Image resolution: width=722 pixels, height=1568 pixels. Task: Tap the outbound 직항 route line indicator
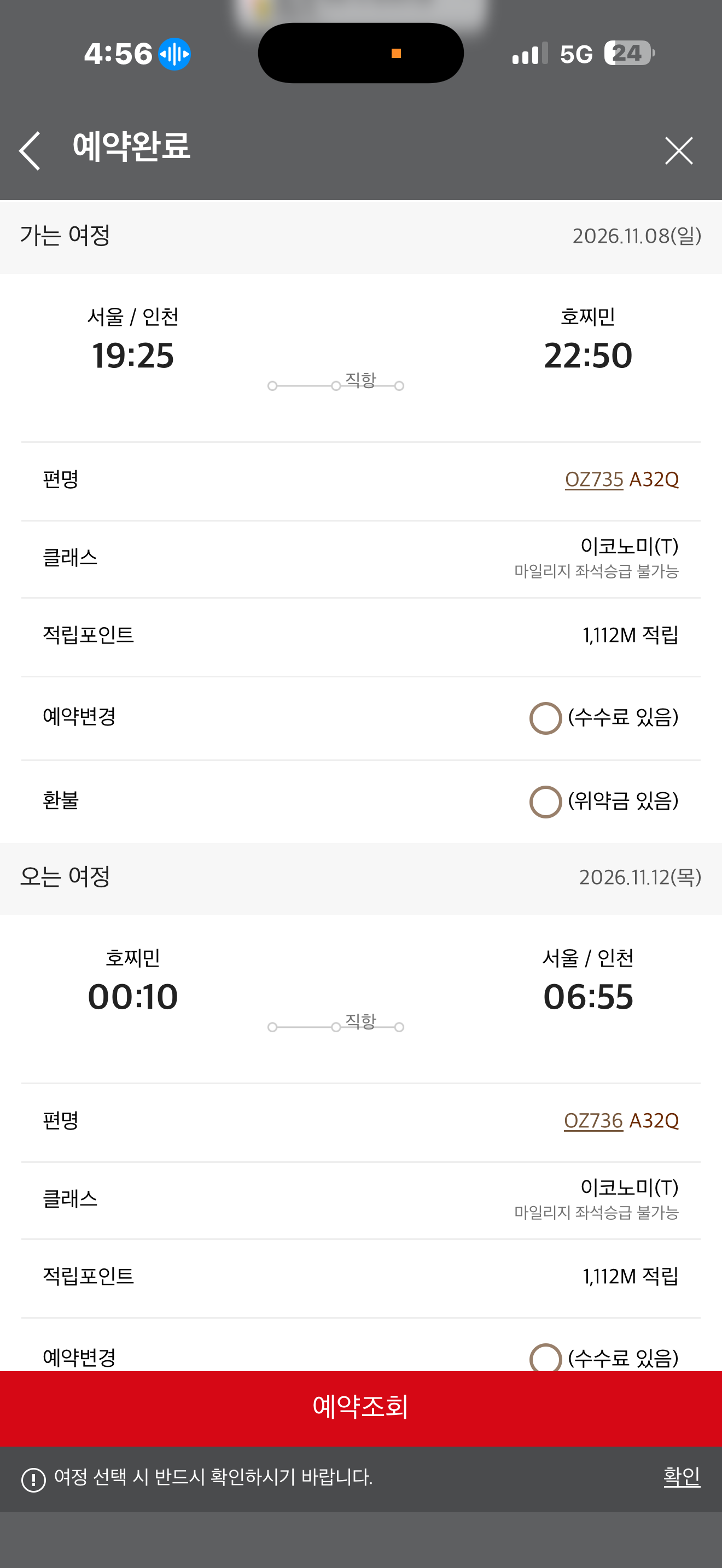pyautogui.click(x=336, y=385)
